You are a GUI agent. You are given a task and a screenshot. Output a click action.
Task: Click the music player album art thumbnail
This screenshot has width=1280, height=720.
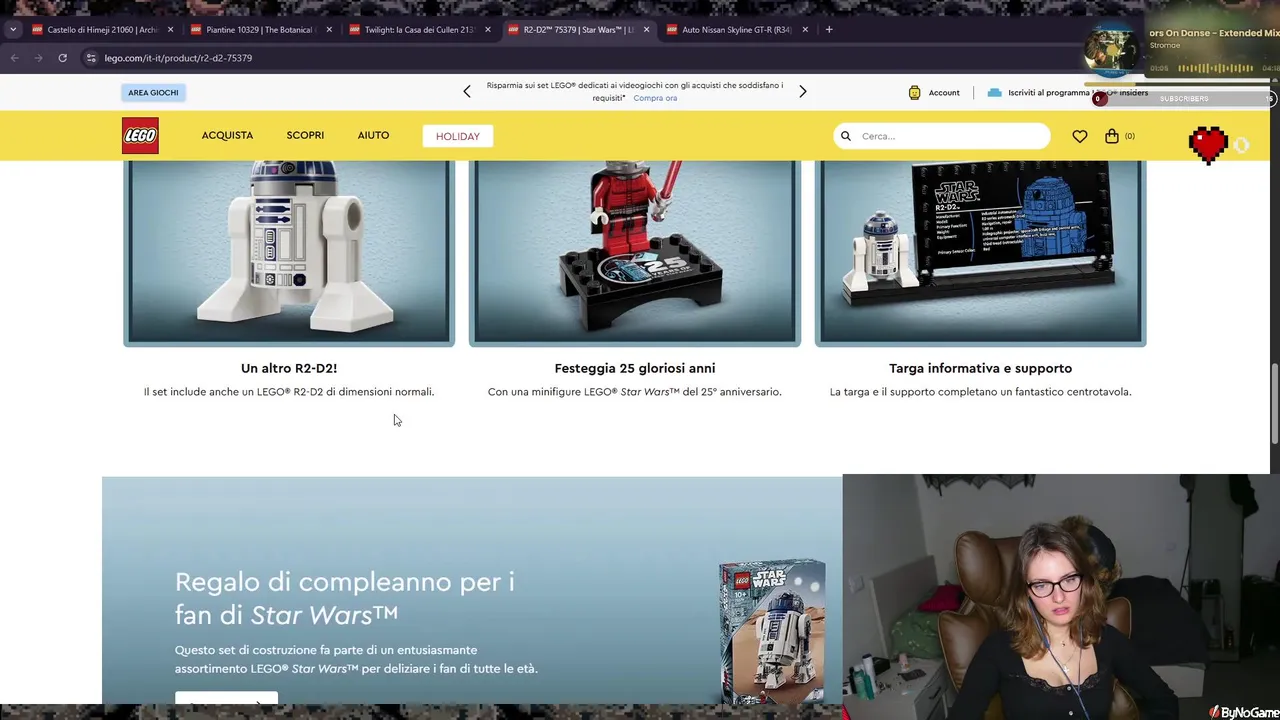coord(1114,50)
